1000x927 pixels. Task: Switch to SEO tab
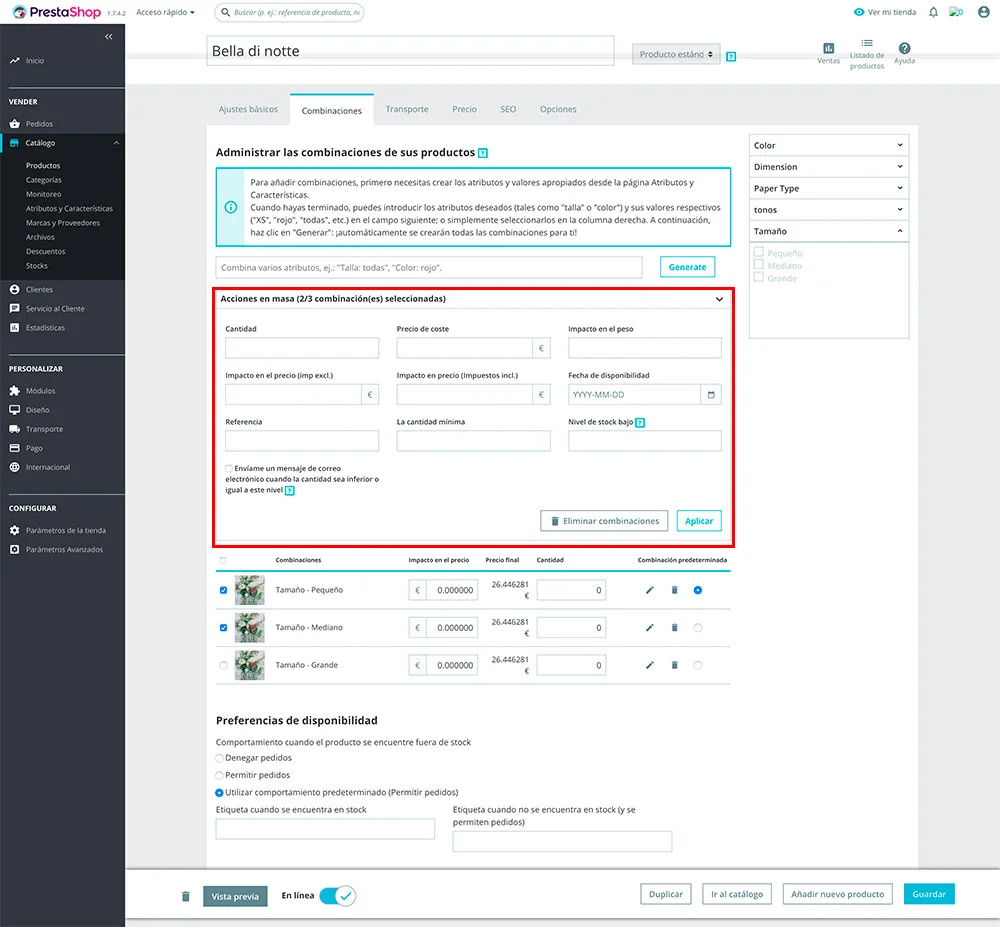(508, 109)
